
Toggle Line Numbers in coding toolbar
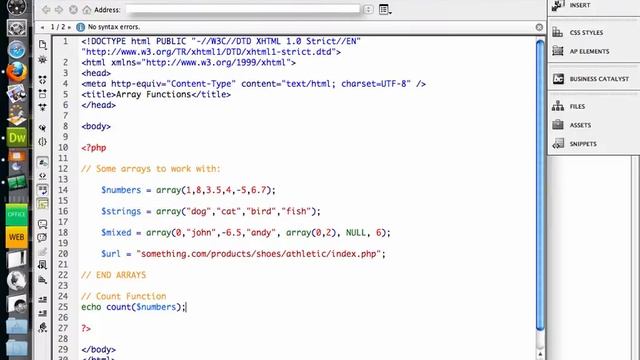pyautogui.click(x=42, y=162)
